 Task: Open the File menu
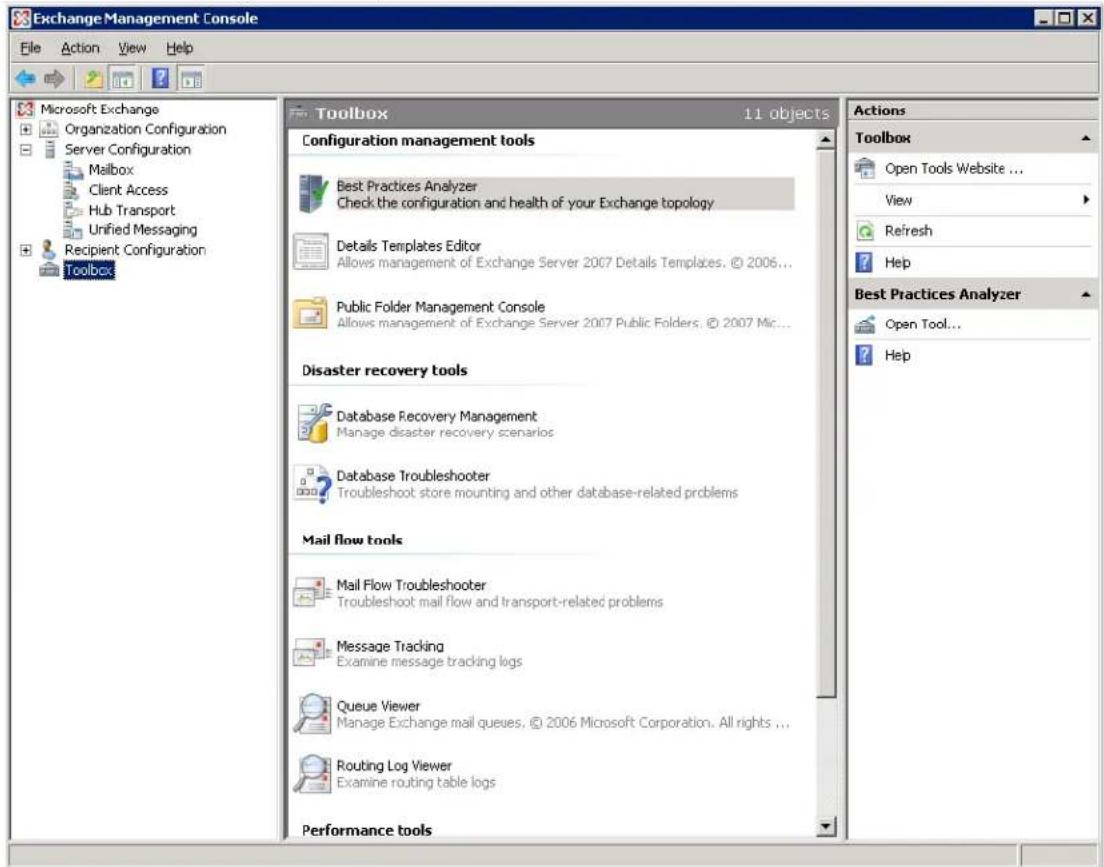tap(30, 48)
